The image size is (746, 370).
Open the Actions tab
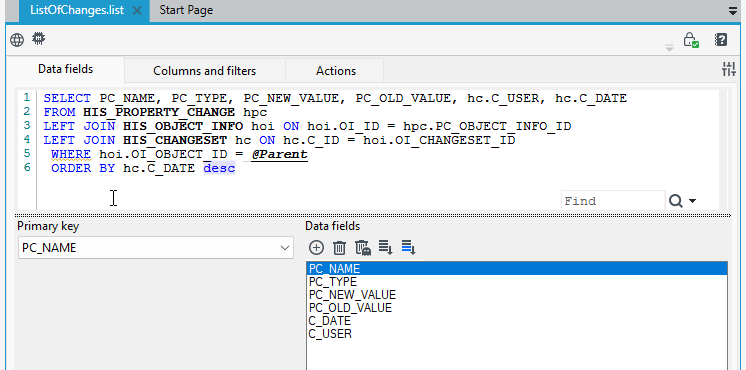[x=336, y=71]
